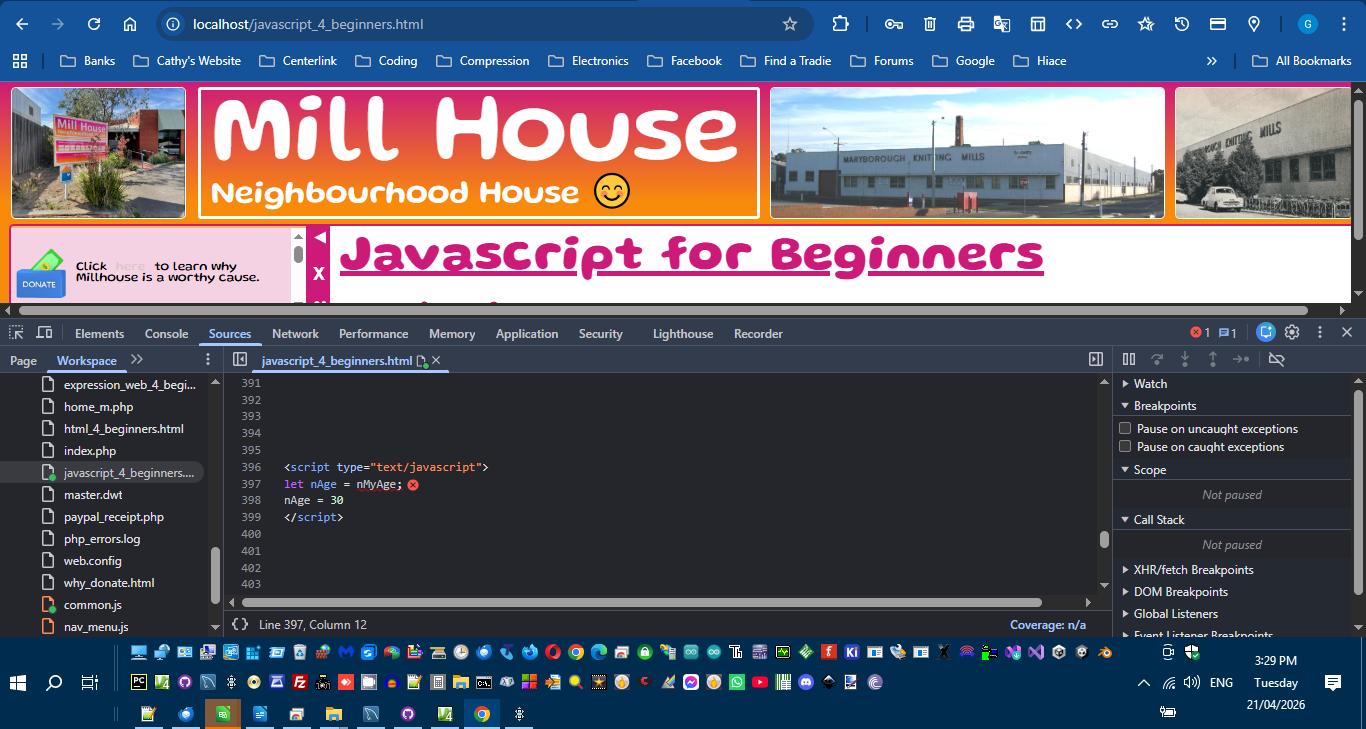The image size is (1366, 729).
Task: Show more navigator tabs after Workspace
Action: click(137, 360)
